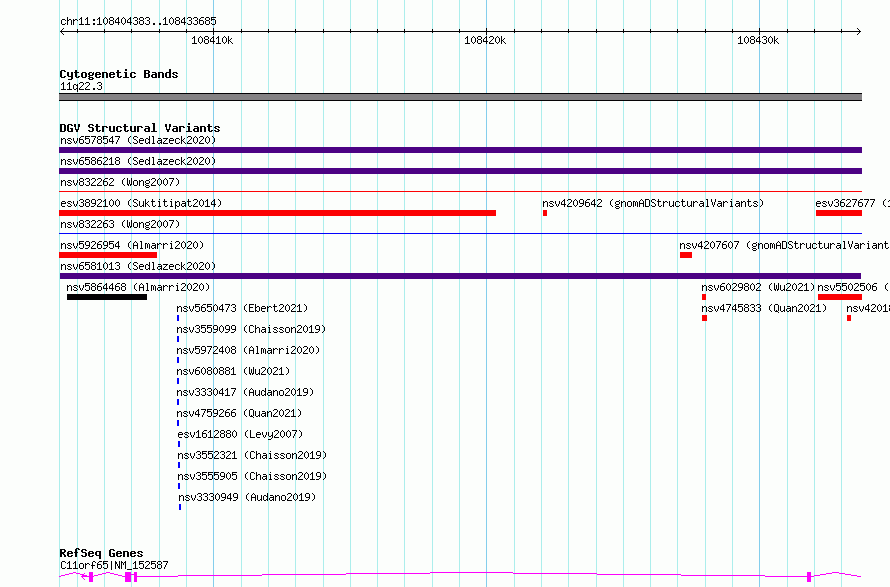Select the black bar under nsv5864468
The width and height of the screenshot is (890, 587).
tap(107, 297)
